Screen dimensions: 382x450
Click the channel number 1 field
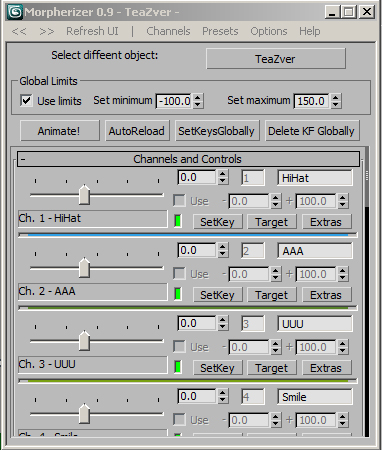[253, 178]
